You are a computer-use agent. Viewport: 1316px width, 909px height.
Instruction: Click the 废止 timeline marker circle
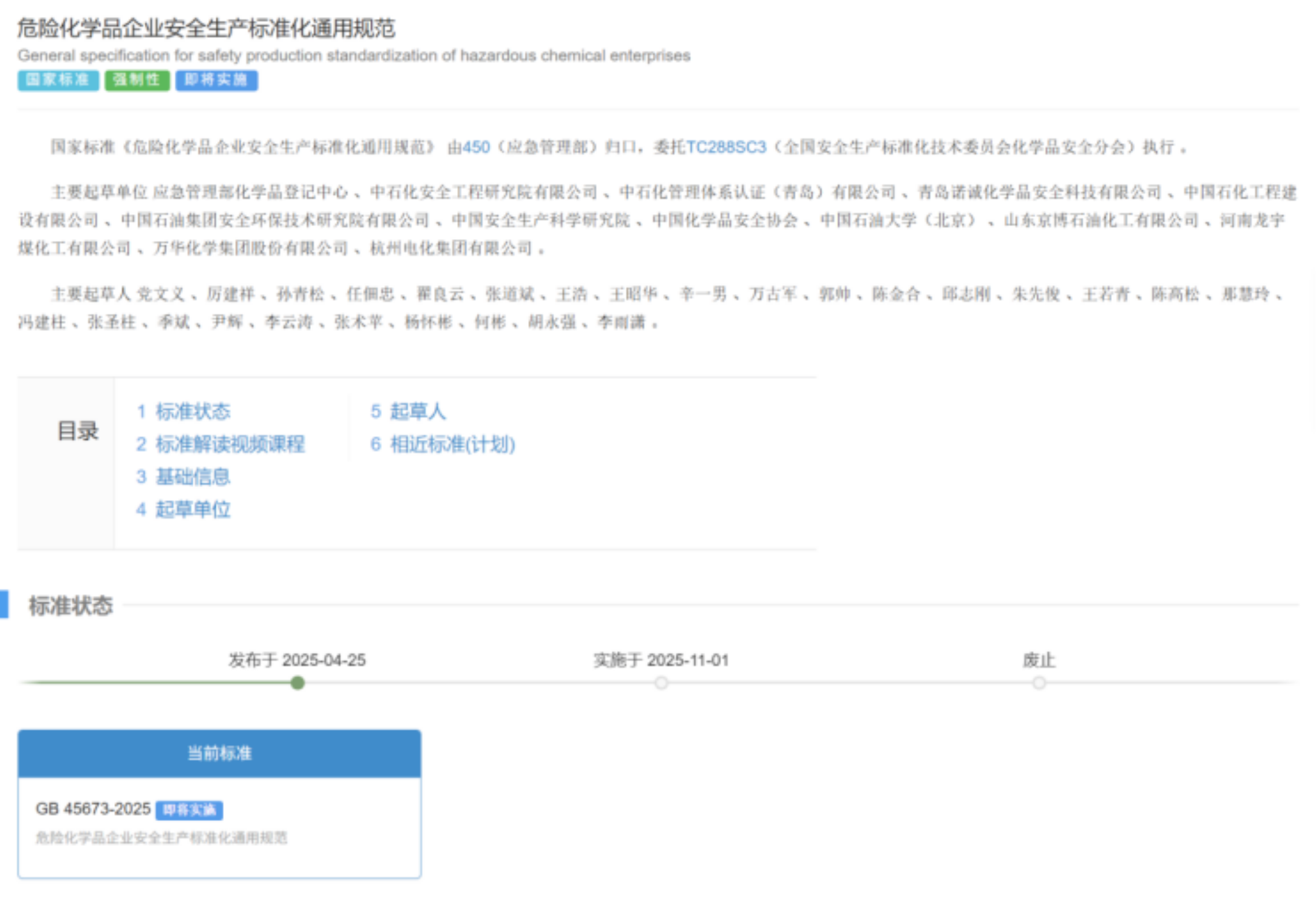tap(1039, 683)
